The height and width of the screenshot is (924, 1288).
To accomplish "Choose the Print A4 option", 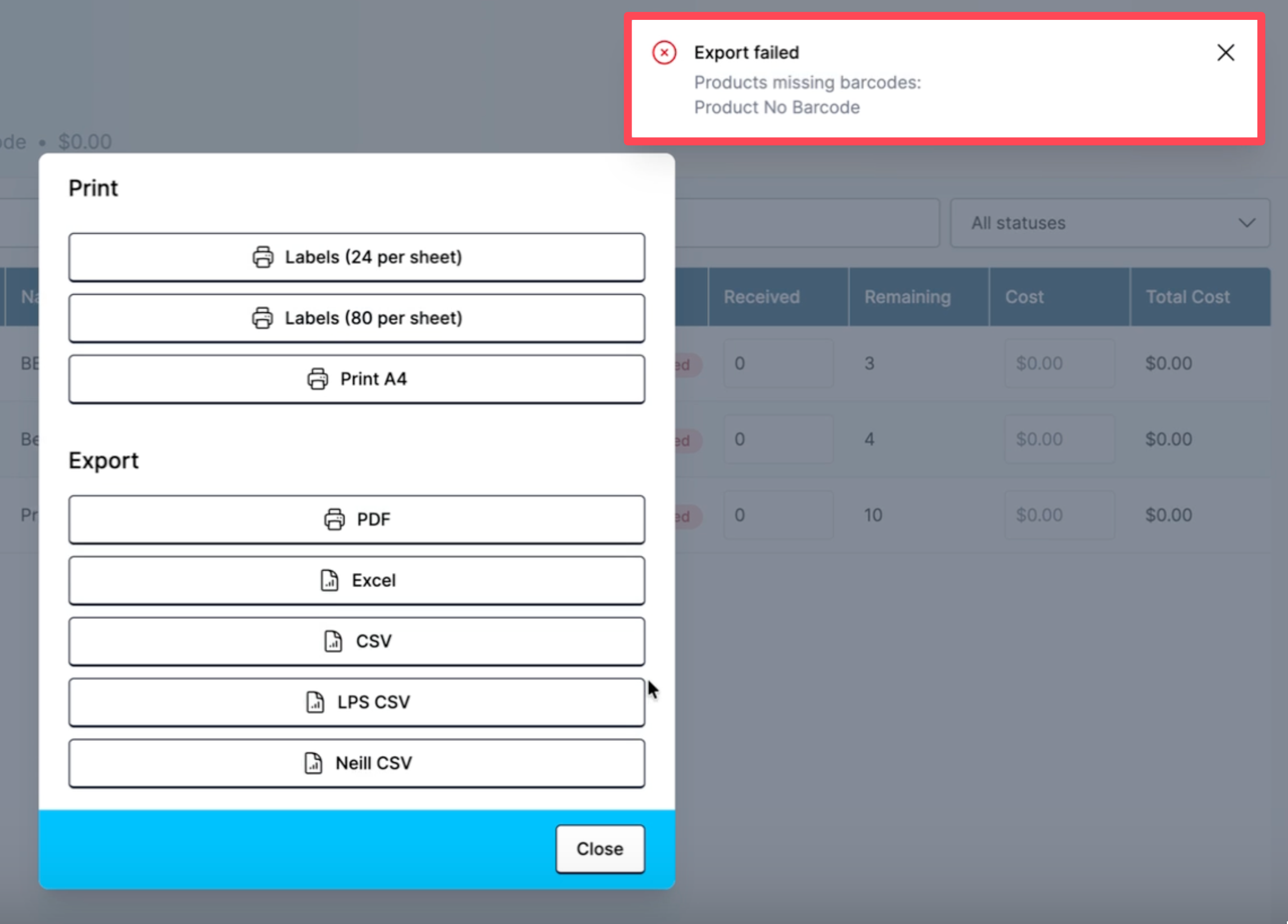I will click(357, 379).
